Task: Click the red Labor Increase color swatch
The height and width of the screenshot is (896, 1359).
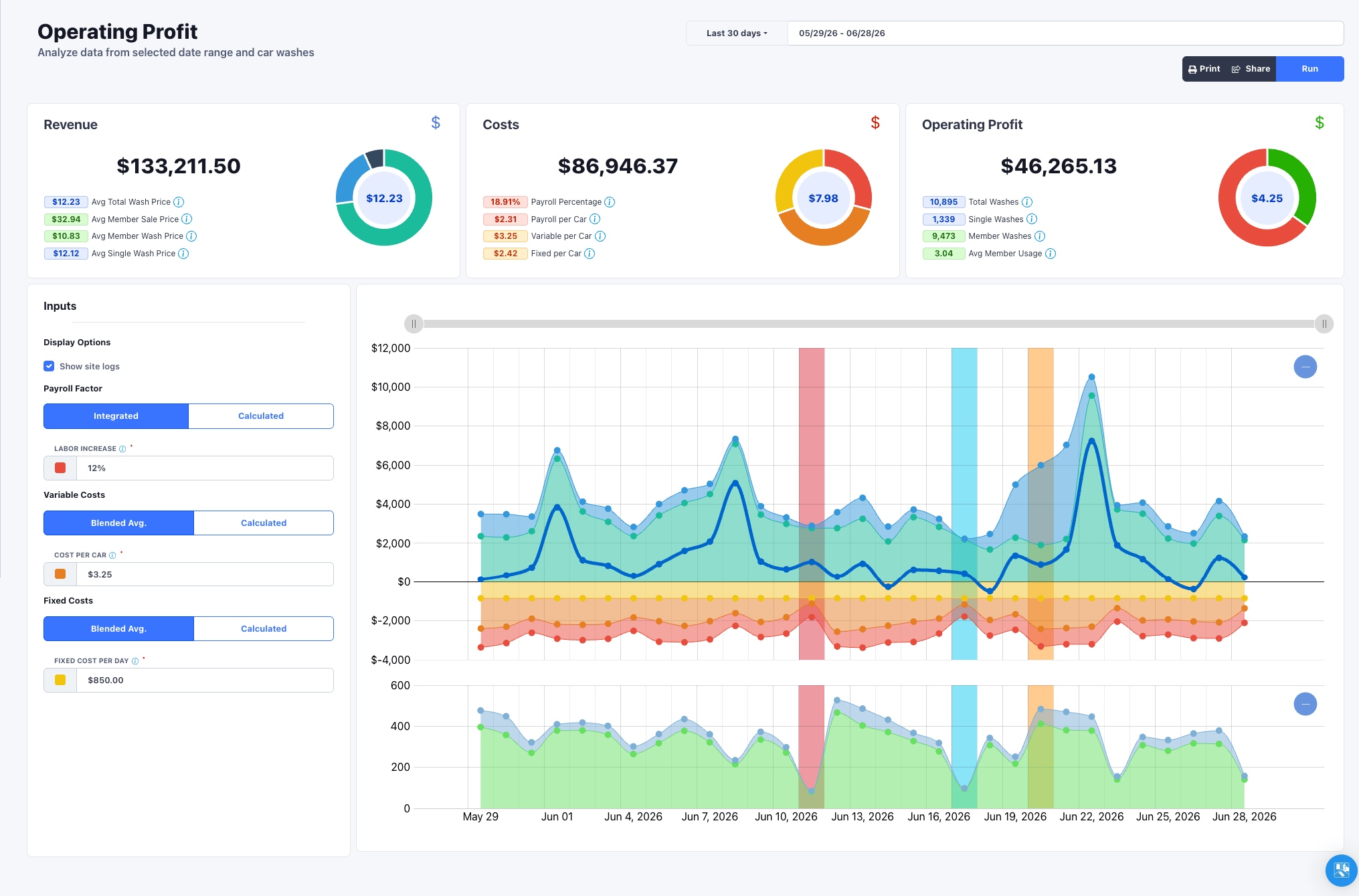Action: pos(60,468)
